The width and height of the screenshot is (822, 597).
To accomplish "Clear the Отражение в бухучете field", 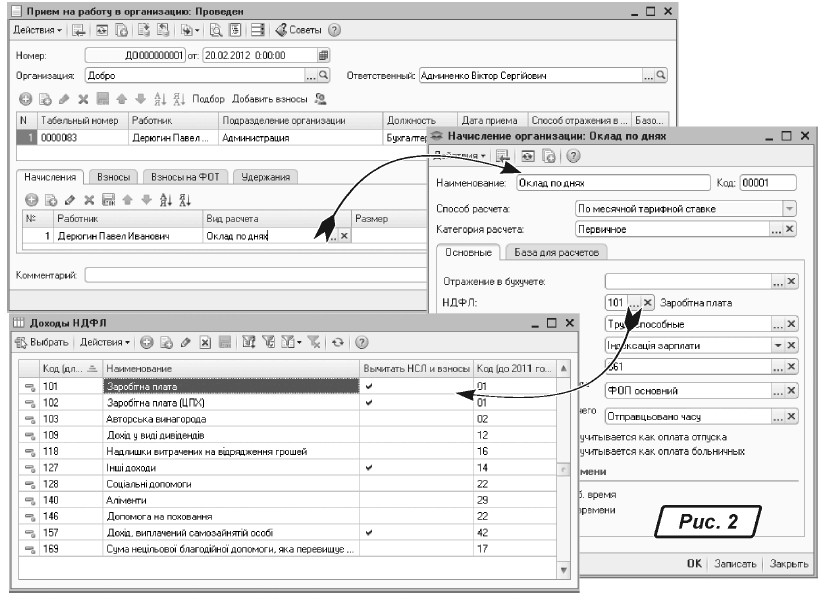I will click(x=791, y=282).
